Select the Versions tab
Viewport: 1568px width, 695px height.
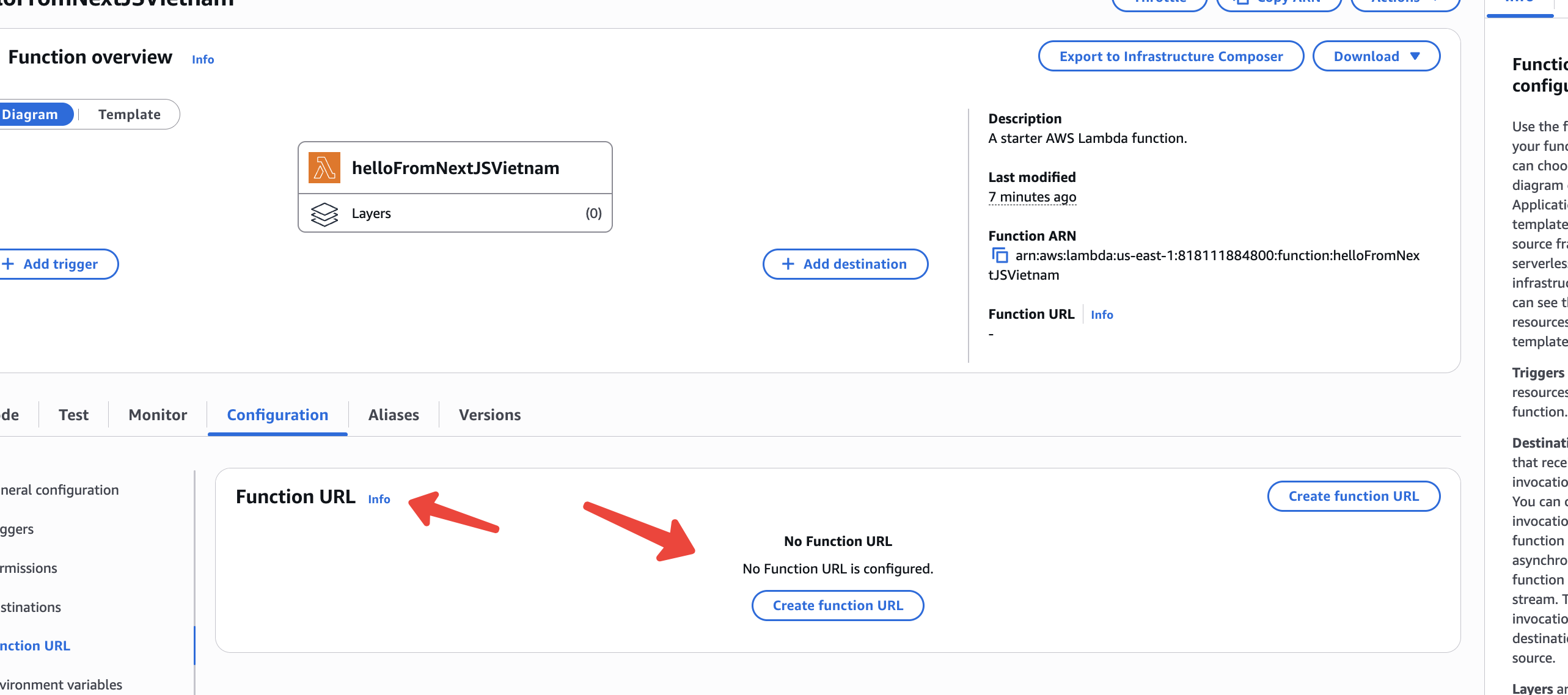pos(489,415)
